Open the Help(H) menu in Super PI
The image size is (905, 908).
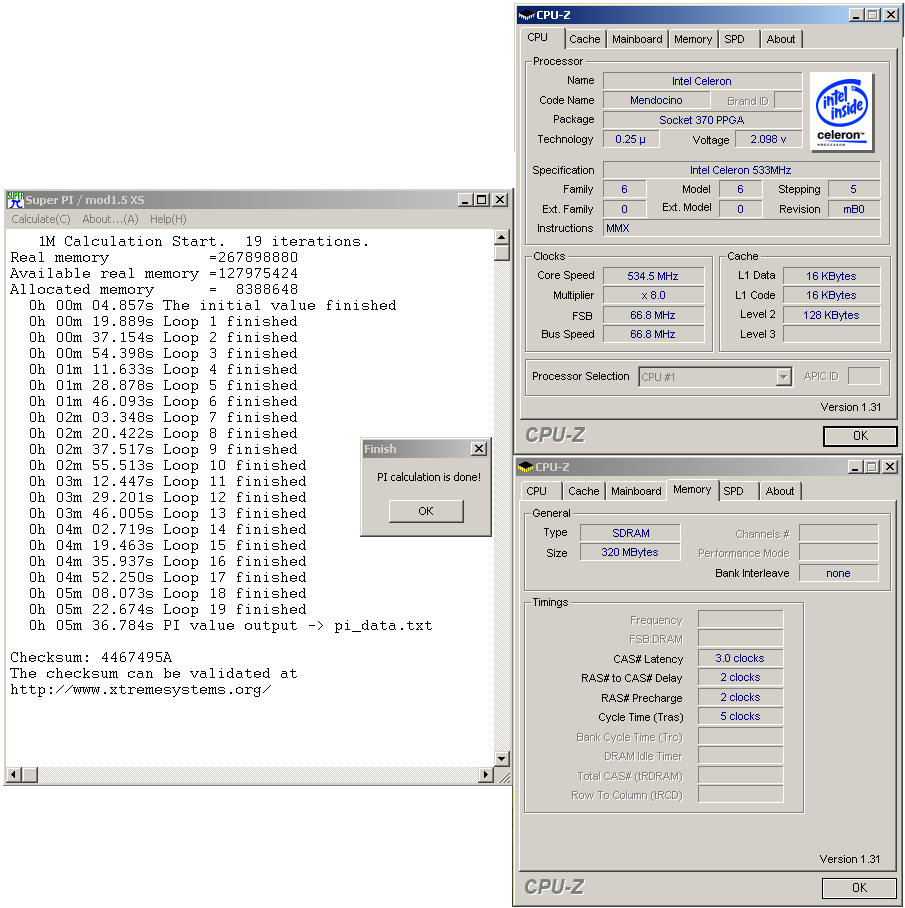168,219
